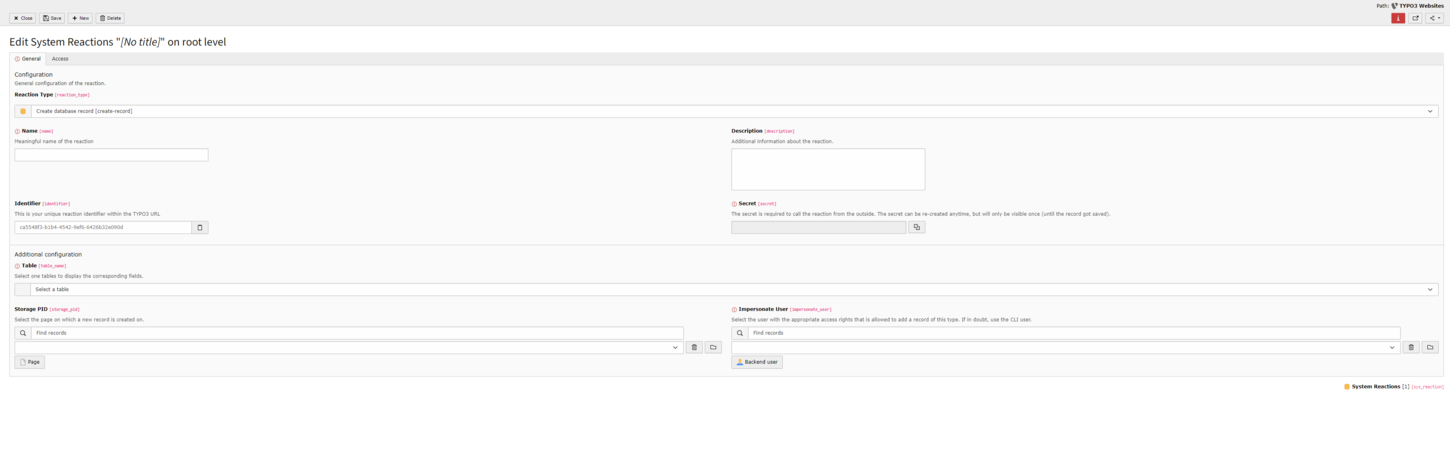Viewport: 1450px width, 450px height.
Task: Click the [sys_reaction] table name text
Action: [1427, 386]
